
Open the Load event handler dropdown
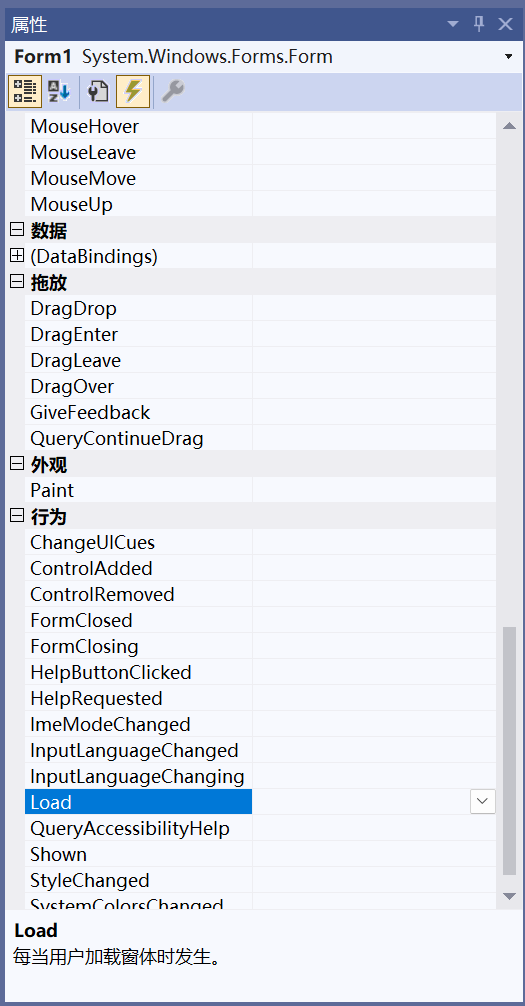pos(483,802)
